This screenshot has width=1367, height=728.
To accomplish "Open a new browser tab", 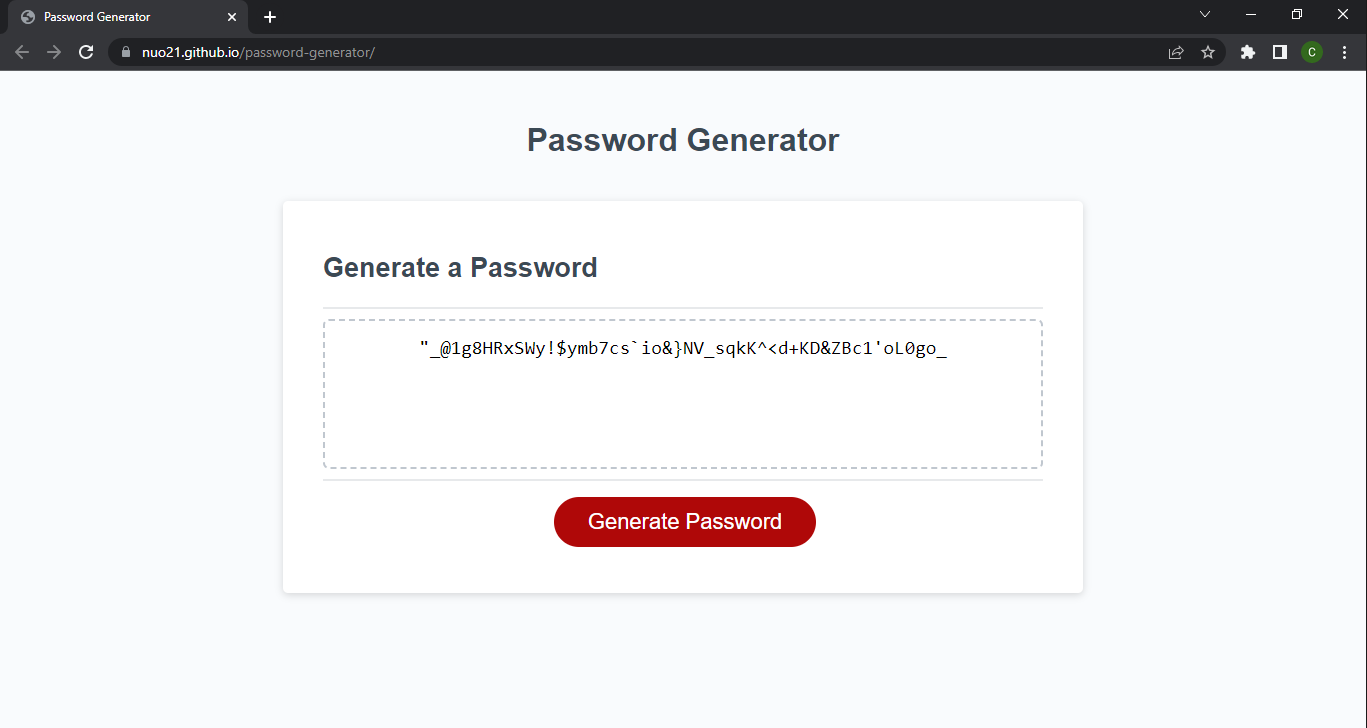I will pyautogui.click(x=269, y=16).
